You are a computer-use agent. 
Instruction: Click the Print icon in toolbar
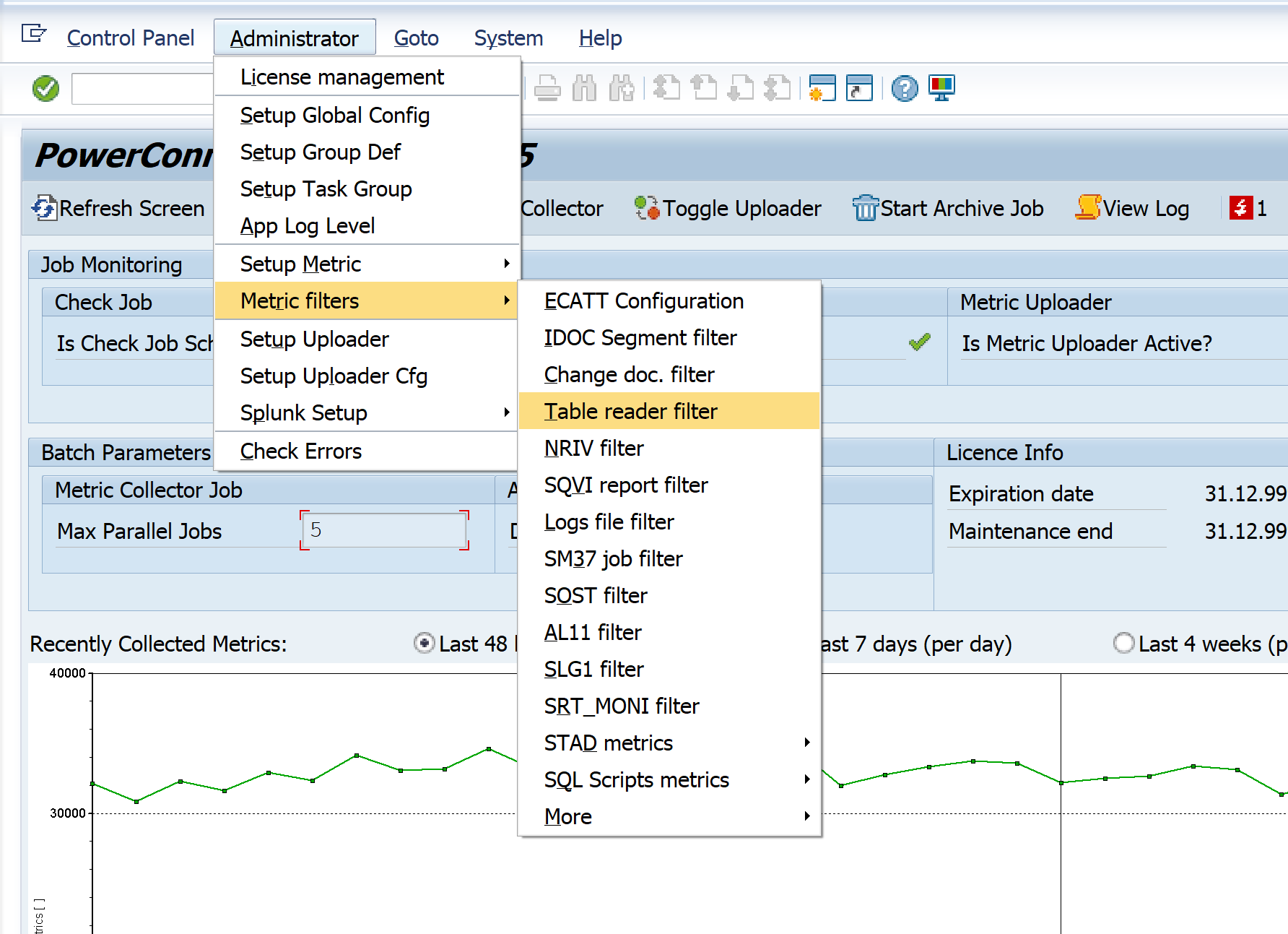click(547, 89)
